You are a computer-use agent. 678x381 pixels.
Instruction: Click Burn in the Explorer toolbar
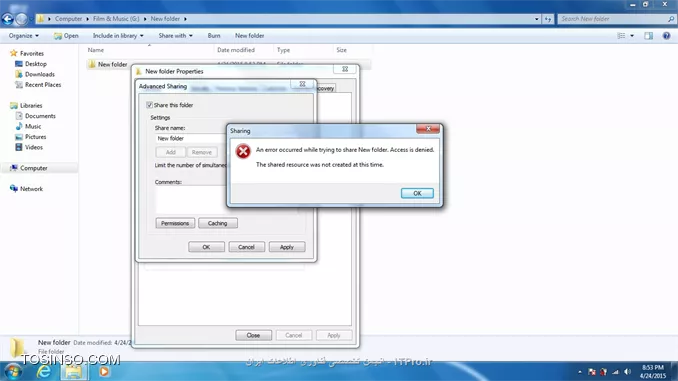[x=214, y=35]
